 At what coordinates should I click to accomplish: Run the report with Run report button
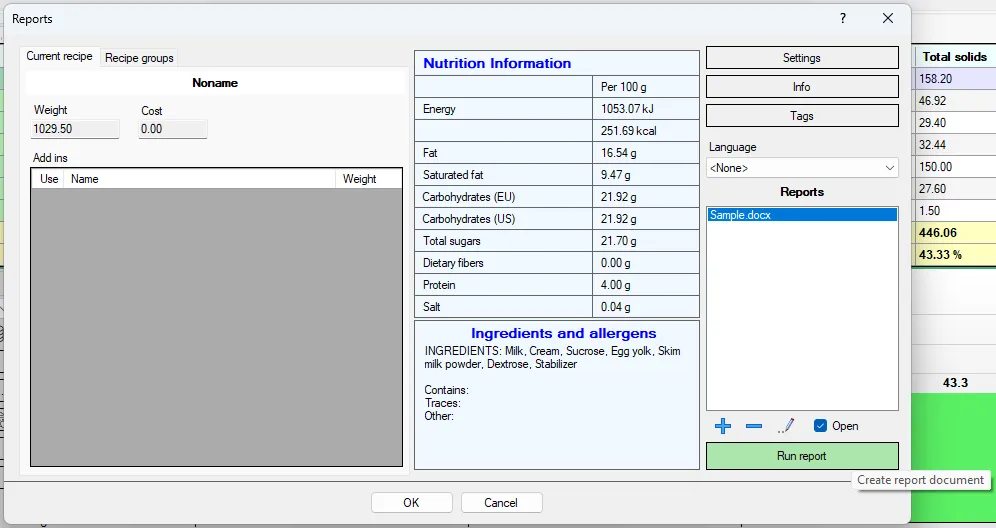point(802,456)
